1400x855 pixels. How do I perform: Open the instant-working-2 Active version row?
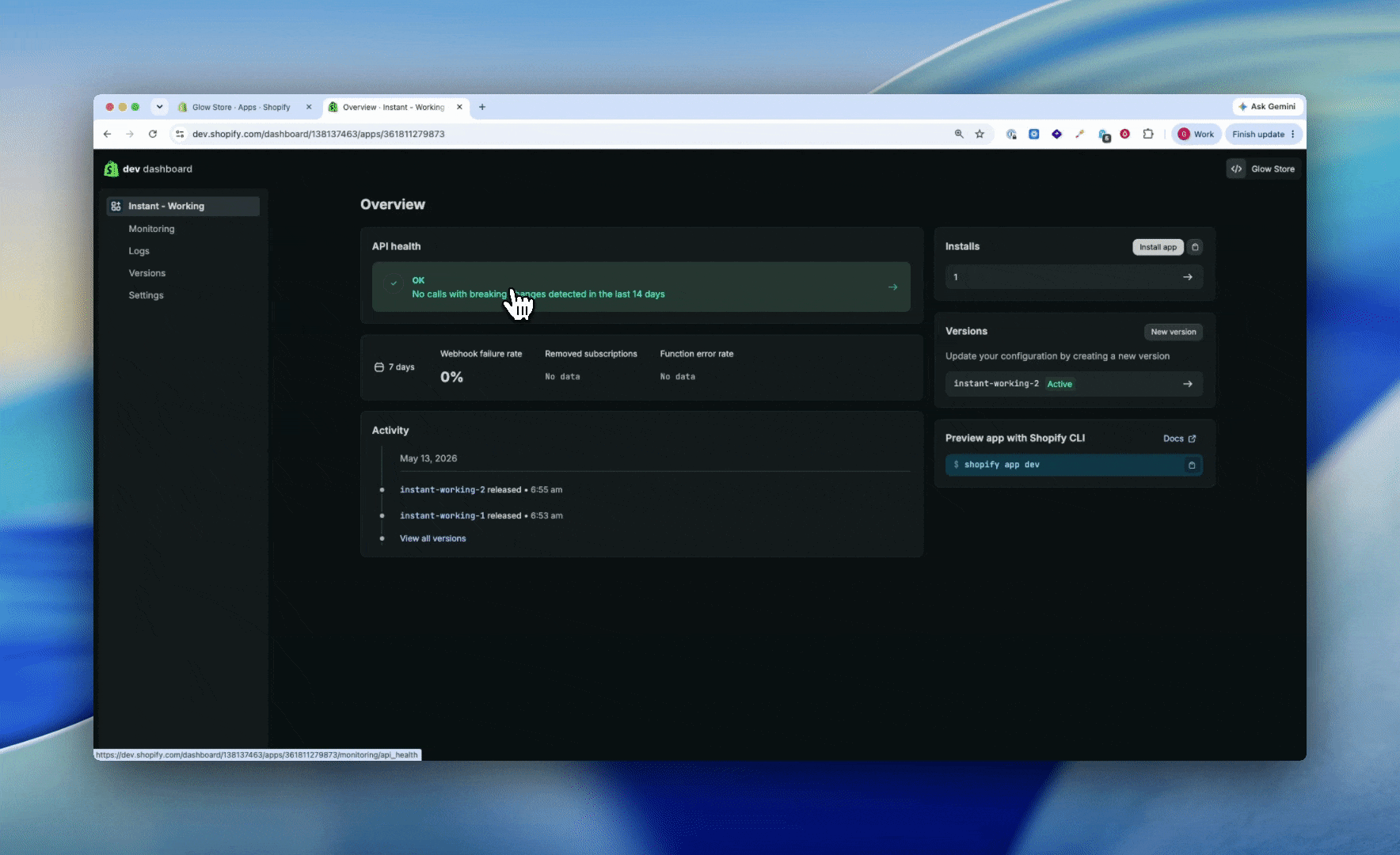1074,384
